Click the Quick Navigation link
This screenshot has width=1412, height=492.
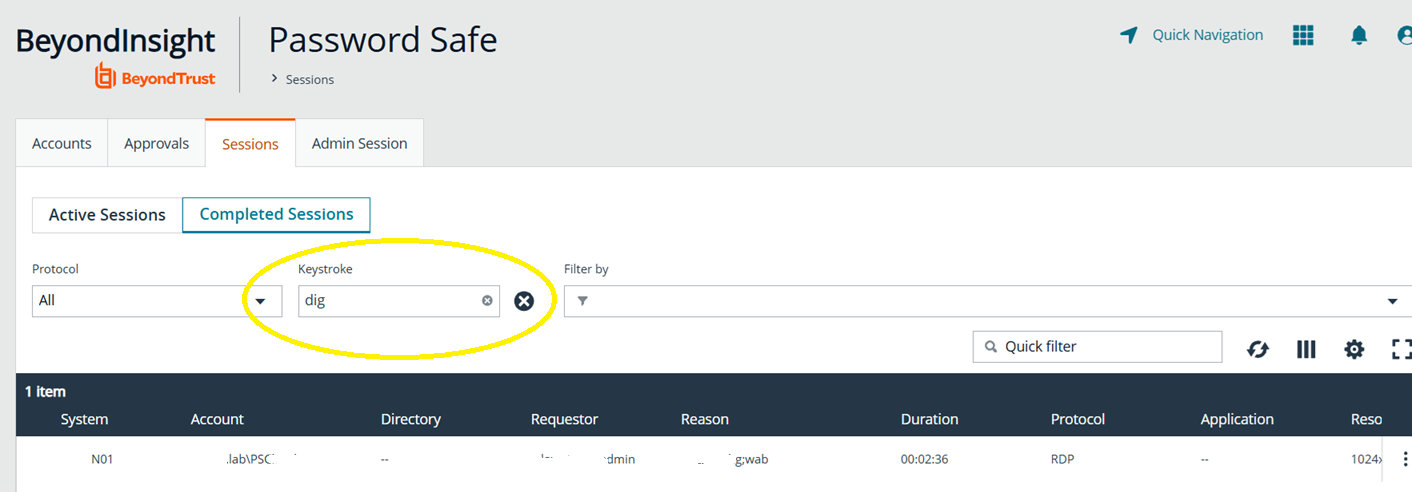tap(1208, 35)
